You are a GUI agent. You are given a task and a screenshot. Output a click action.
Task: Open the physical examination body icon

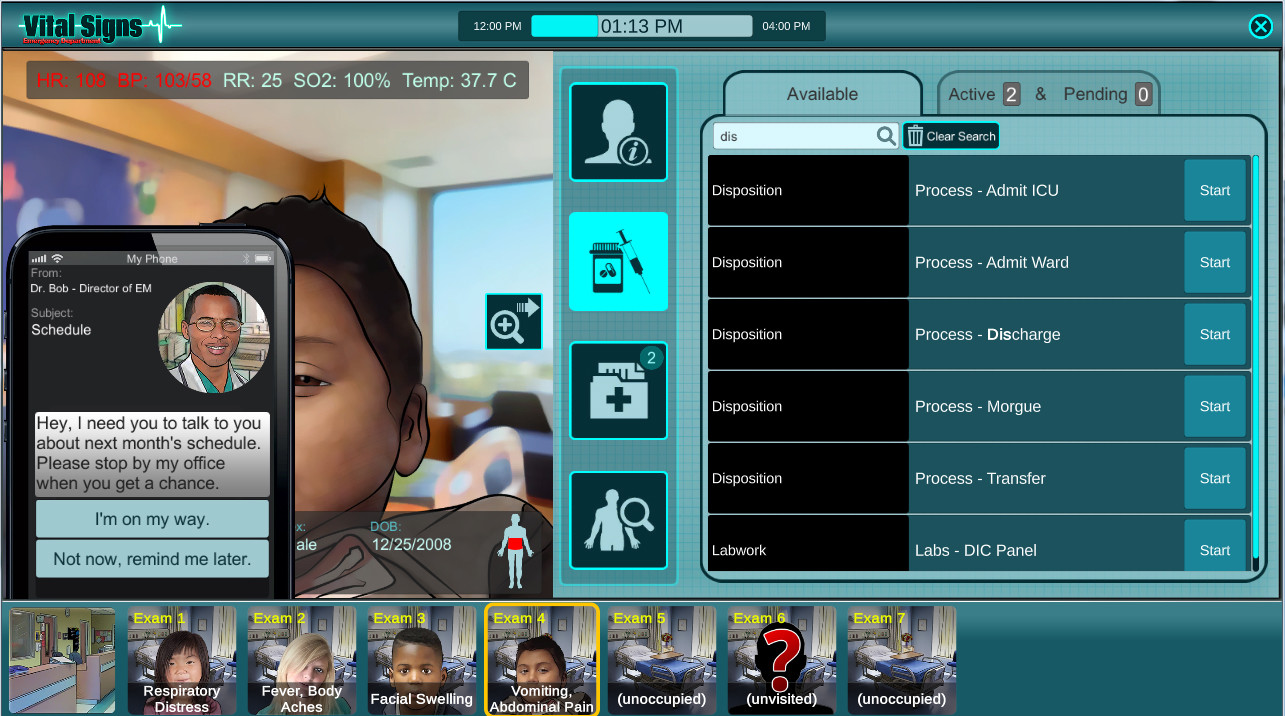[618, 520]
